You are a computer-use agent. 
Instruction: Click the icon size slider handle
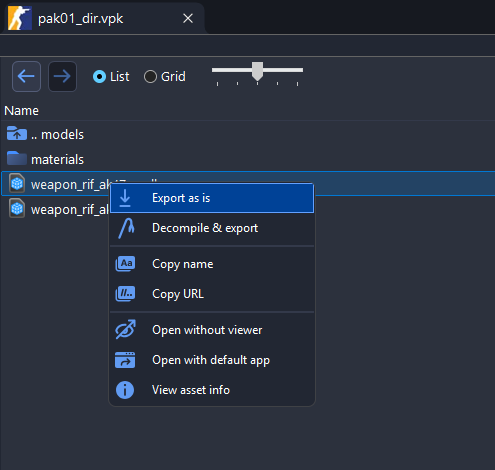[x=257, y=71]
